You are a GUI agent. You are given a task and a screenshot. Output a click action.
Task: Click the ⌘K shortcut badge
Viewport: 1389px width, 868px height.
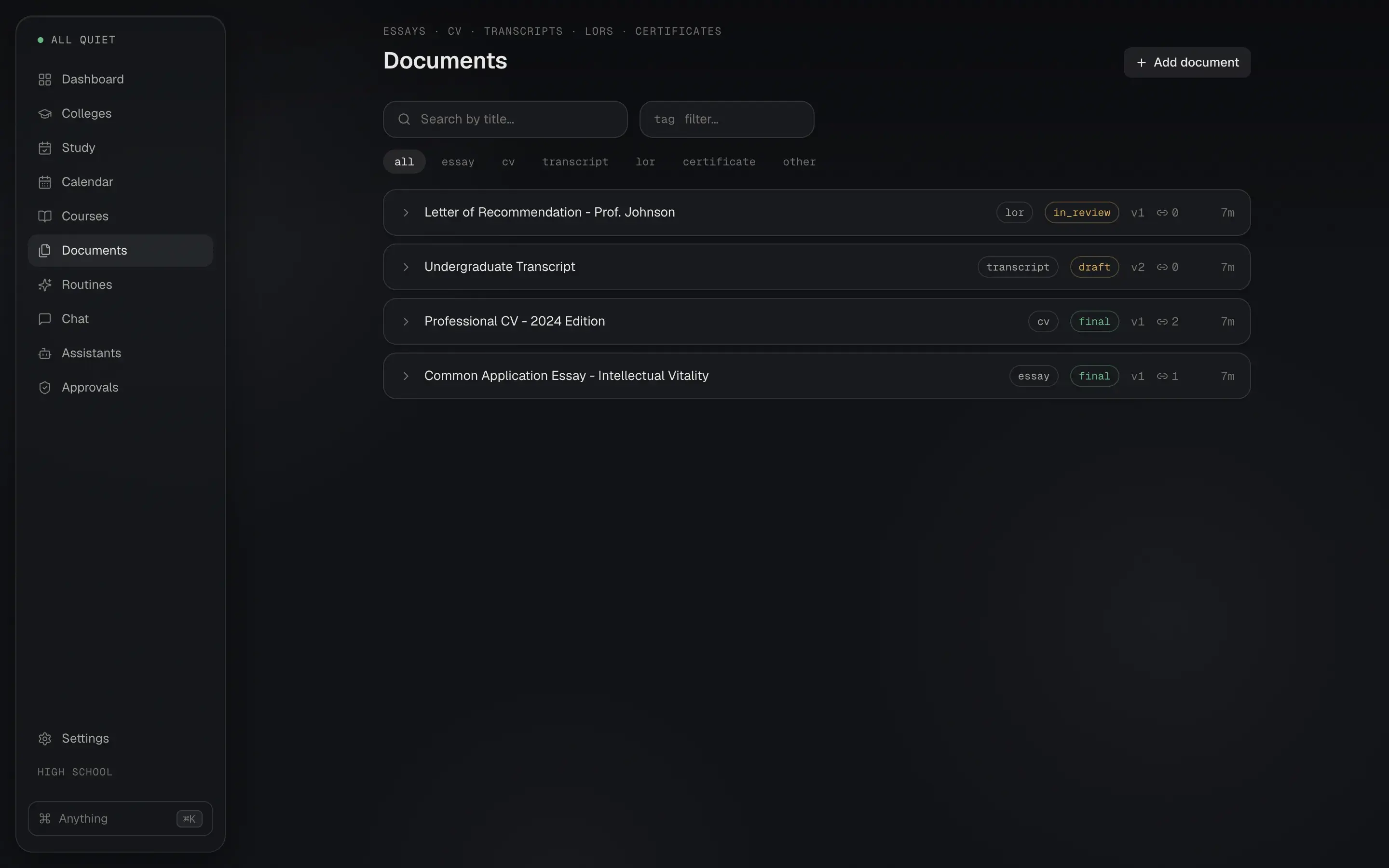coord(189,819)
